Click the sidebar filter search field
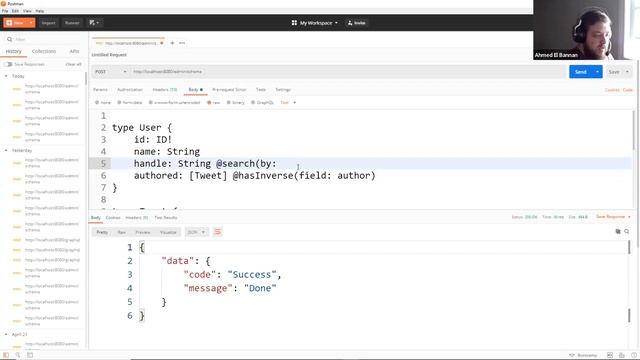640x360 pixels. 43,40
